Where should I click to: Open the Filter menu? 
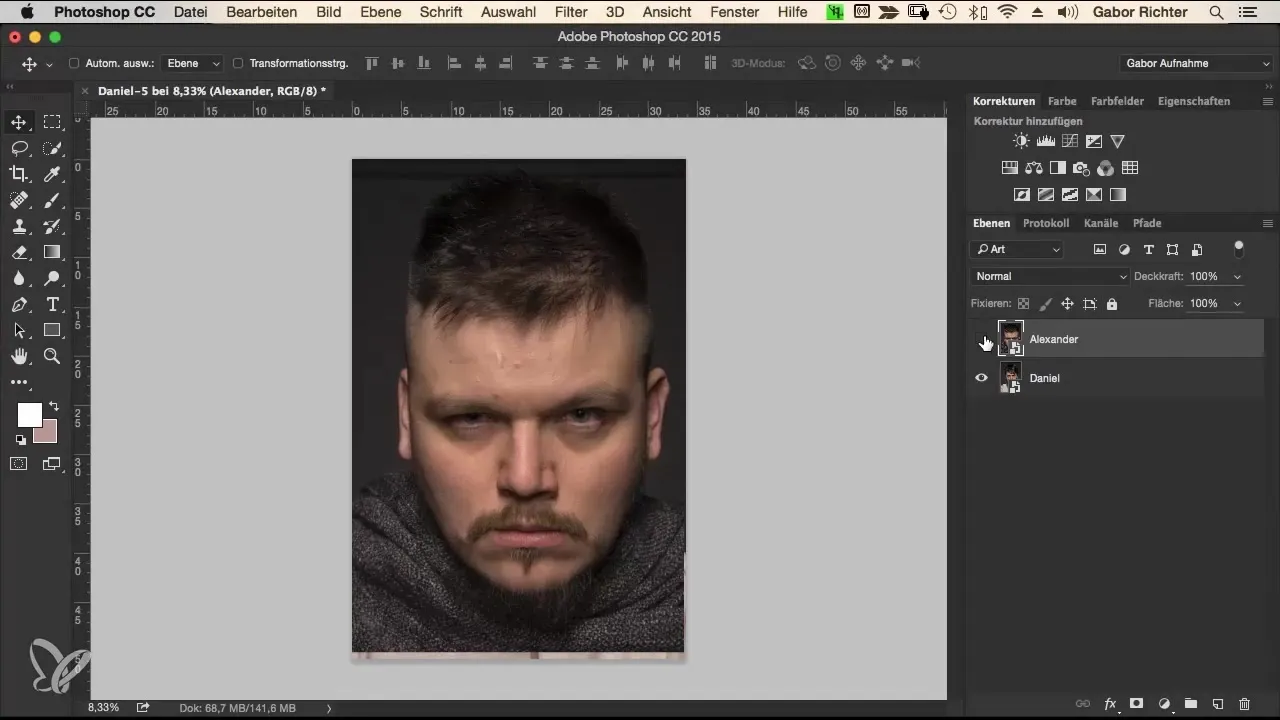click(571, 12)
